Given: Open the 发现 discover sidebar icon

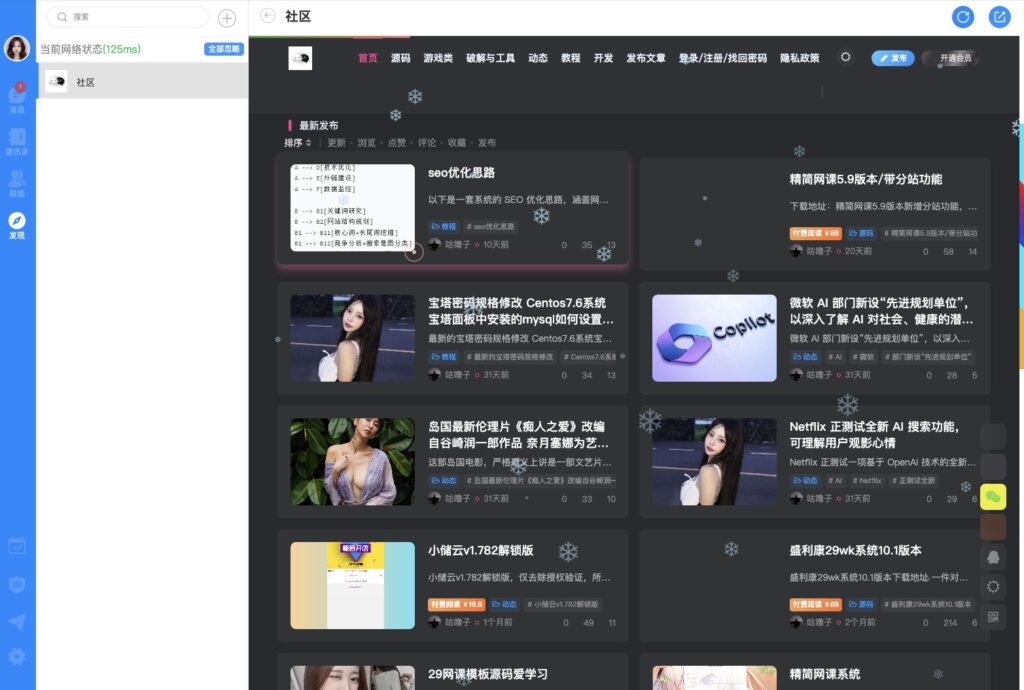Looking at the screenshot, I should (x=17, y=225).
